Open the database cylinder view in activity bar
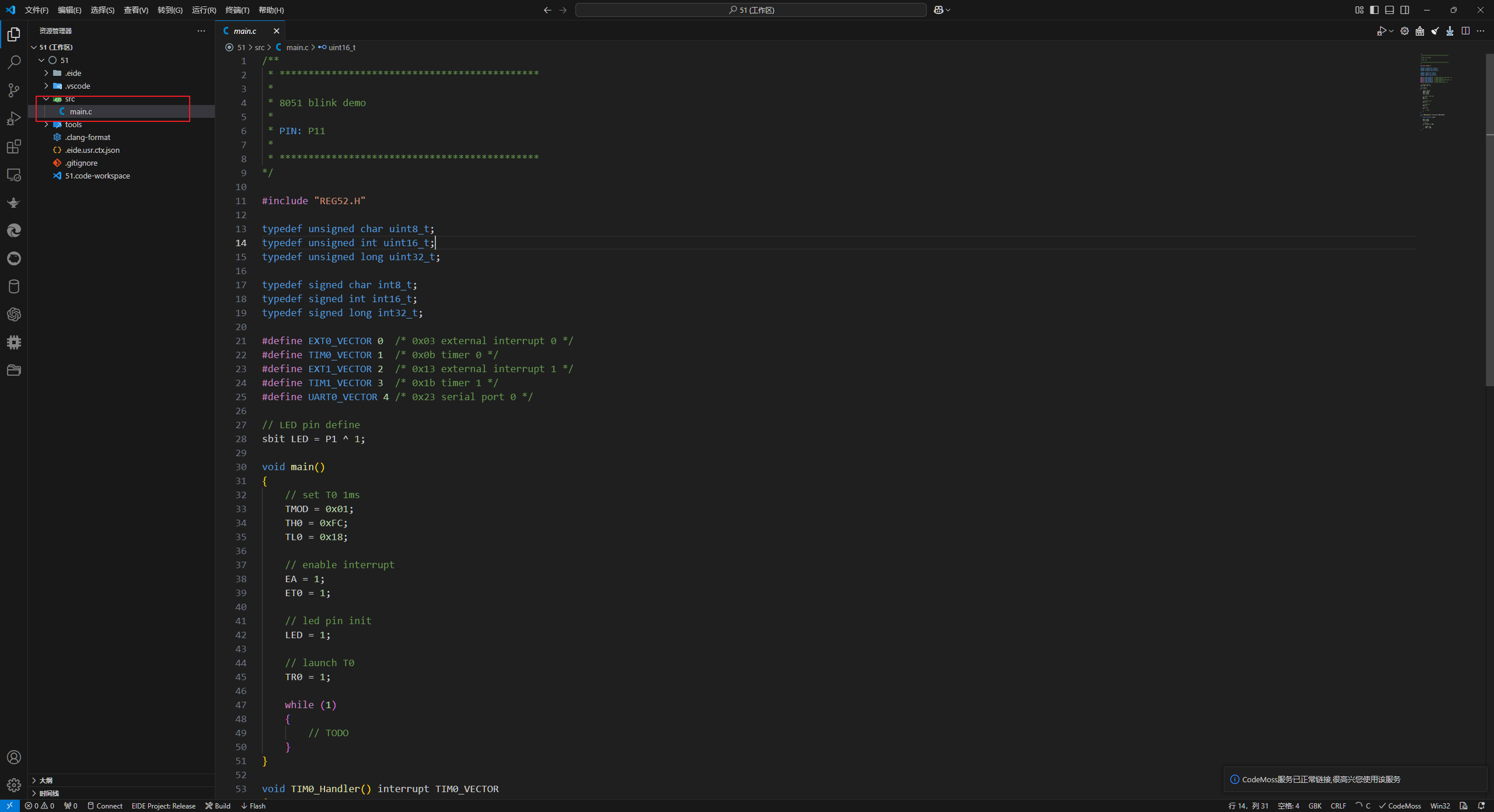The image size is (1494, 812). 14,286
